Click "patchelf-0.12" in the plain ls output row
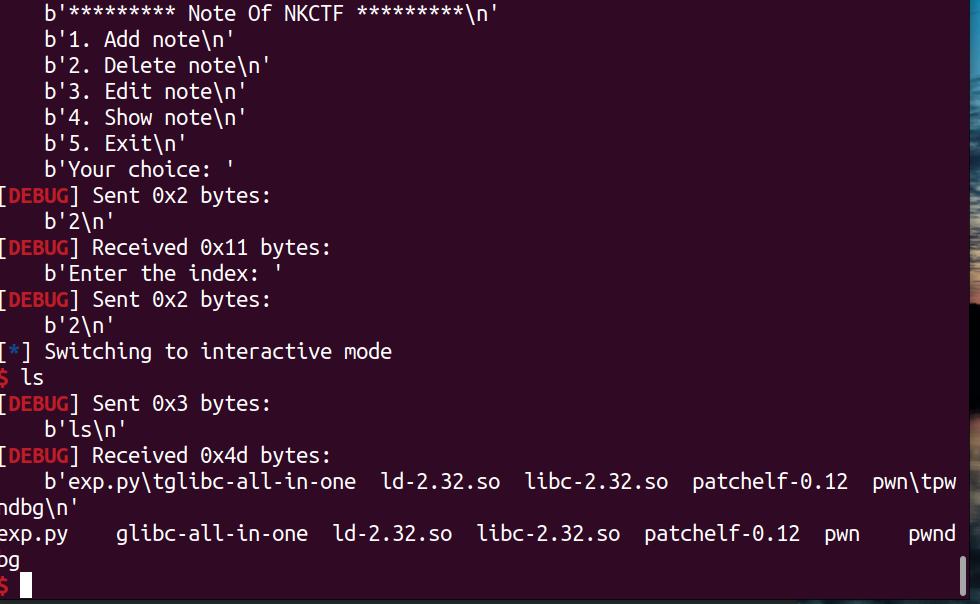The height and width of the screenshot is (604, 980). coord(722,534)
